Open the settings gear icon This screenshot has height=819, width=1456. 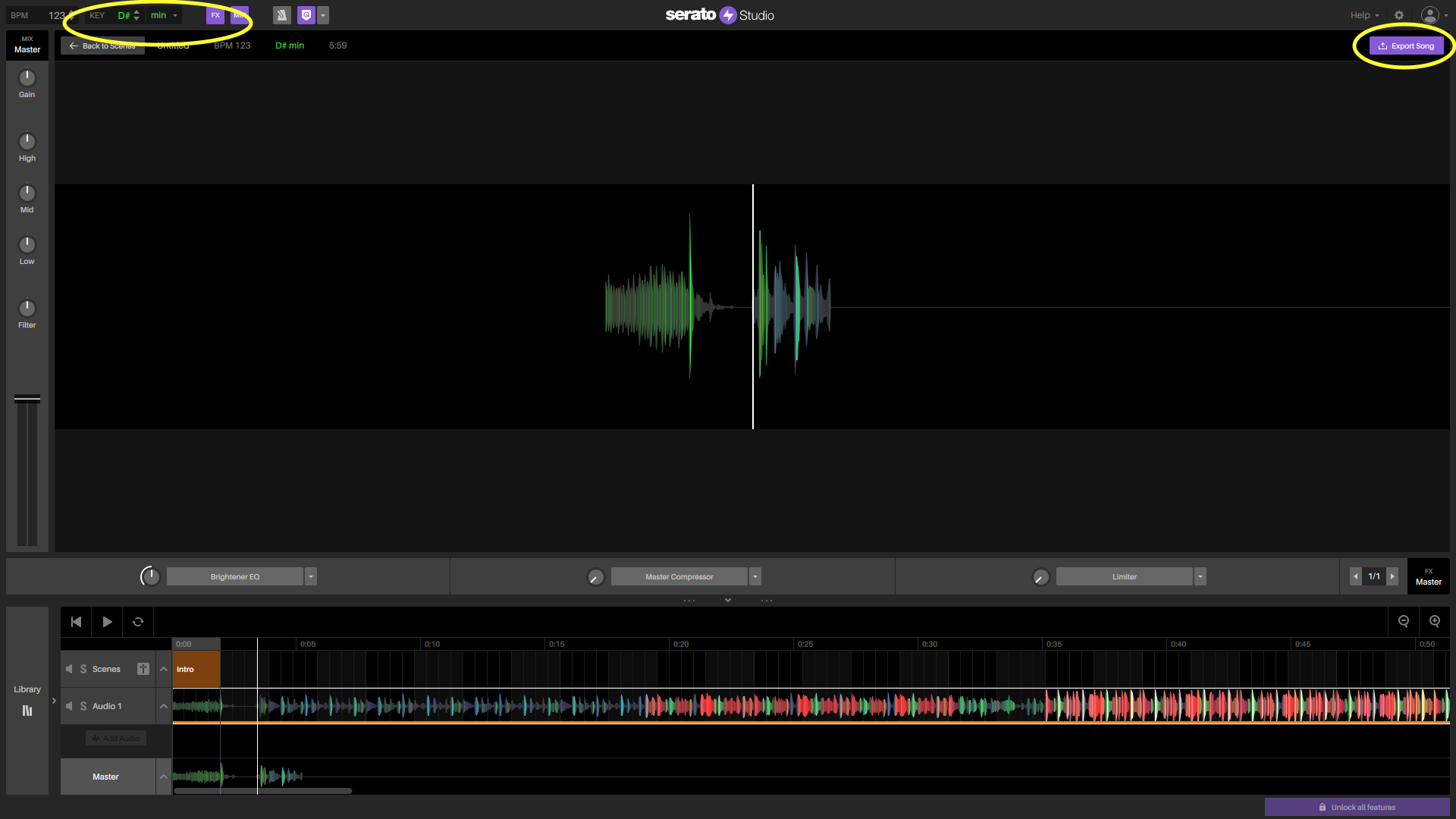[x=1399, y=15]
